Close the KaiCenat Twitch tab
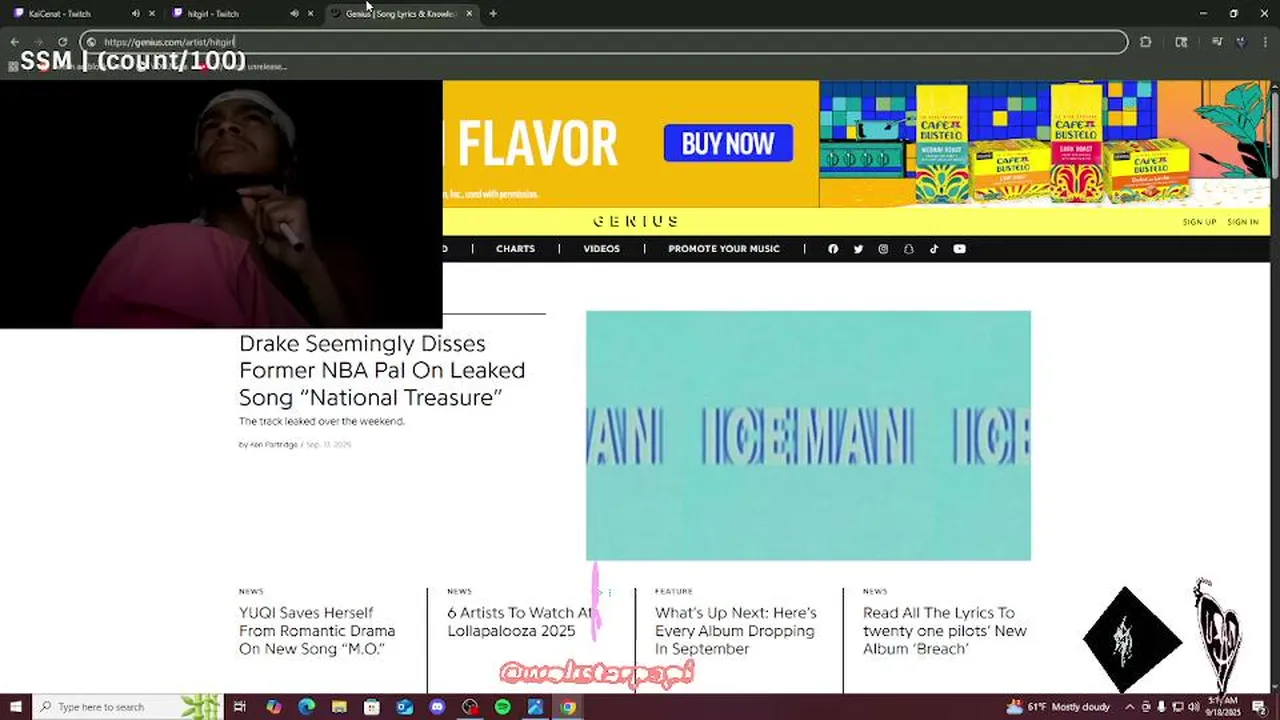 tap(152, 14)
